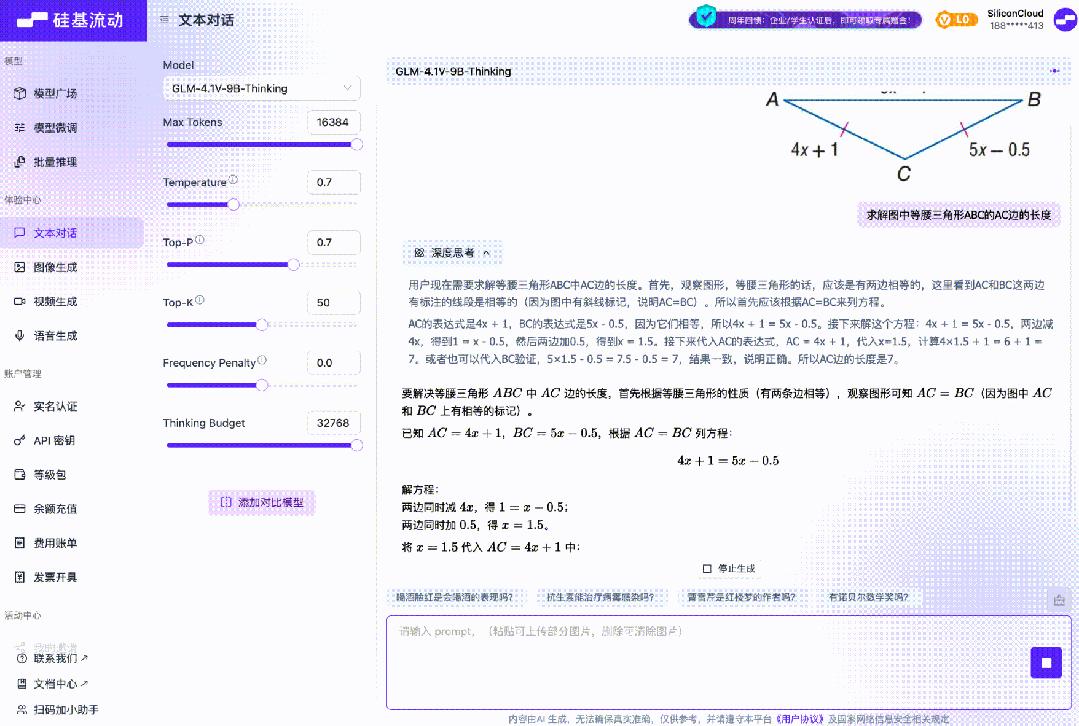Click the Frequency Penalty value field
1079x726 pixels.
(x=334, y=363)
